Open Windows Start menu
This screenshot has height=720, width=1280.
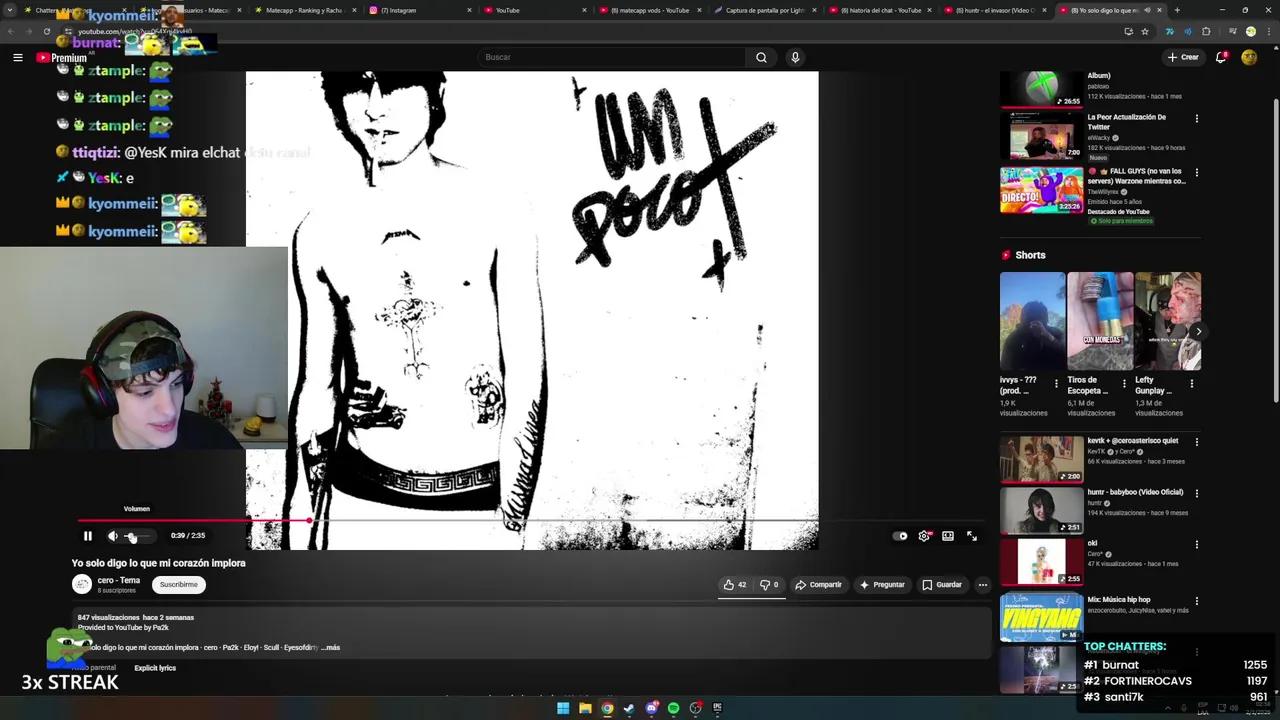click(563, 708)
